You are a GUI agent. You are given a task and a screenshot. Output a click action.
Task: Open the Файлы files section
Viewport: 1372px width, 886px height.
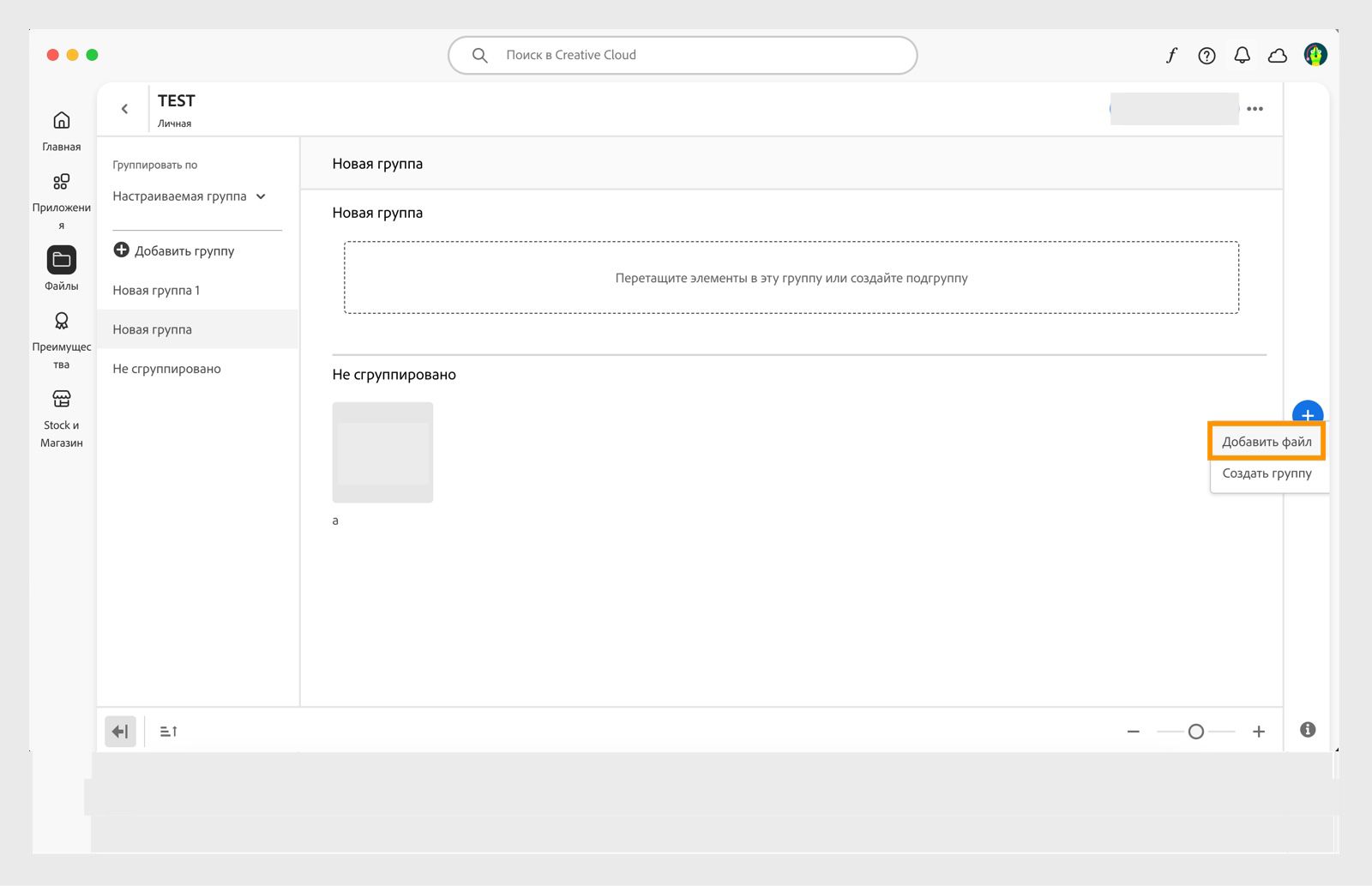62,268
